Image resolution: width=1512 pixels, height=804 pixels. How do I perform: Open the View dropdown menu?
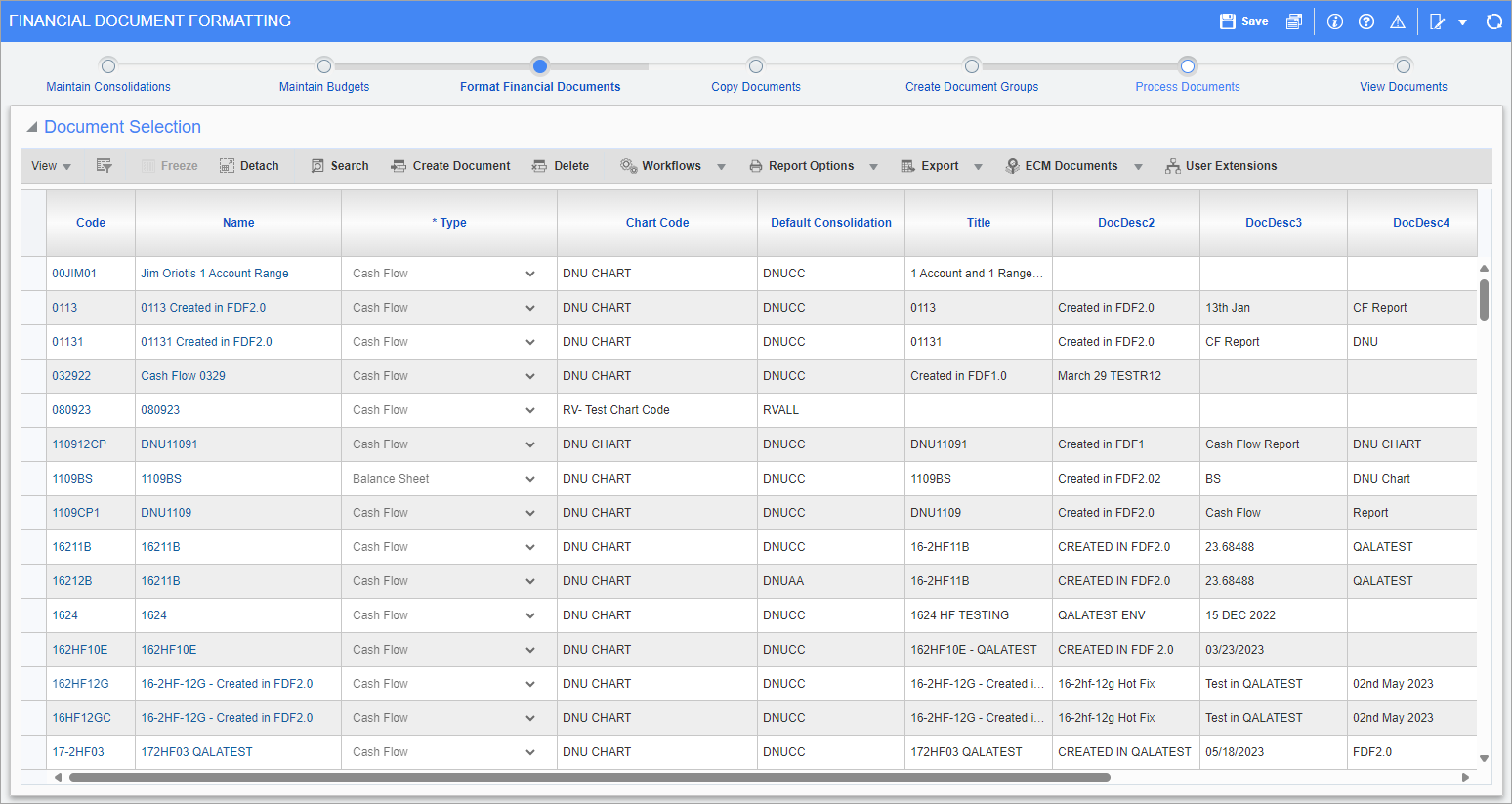52,166
